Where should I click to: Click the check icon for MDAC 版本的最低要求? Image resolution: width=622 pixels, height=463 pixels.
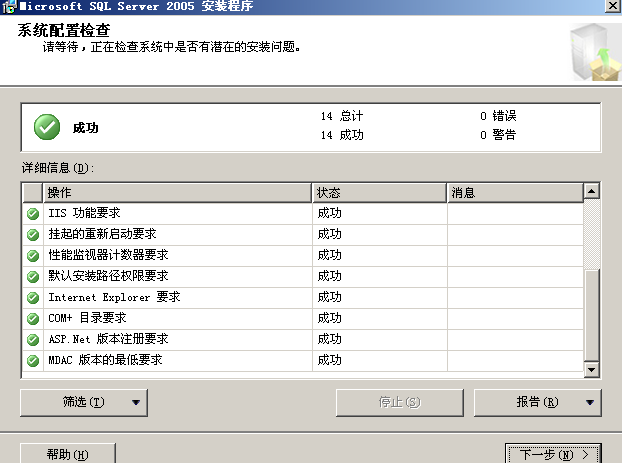tap(33, 361)
